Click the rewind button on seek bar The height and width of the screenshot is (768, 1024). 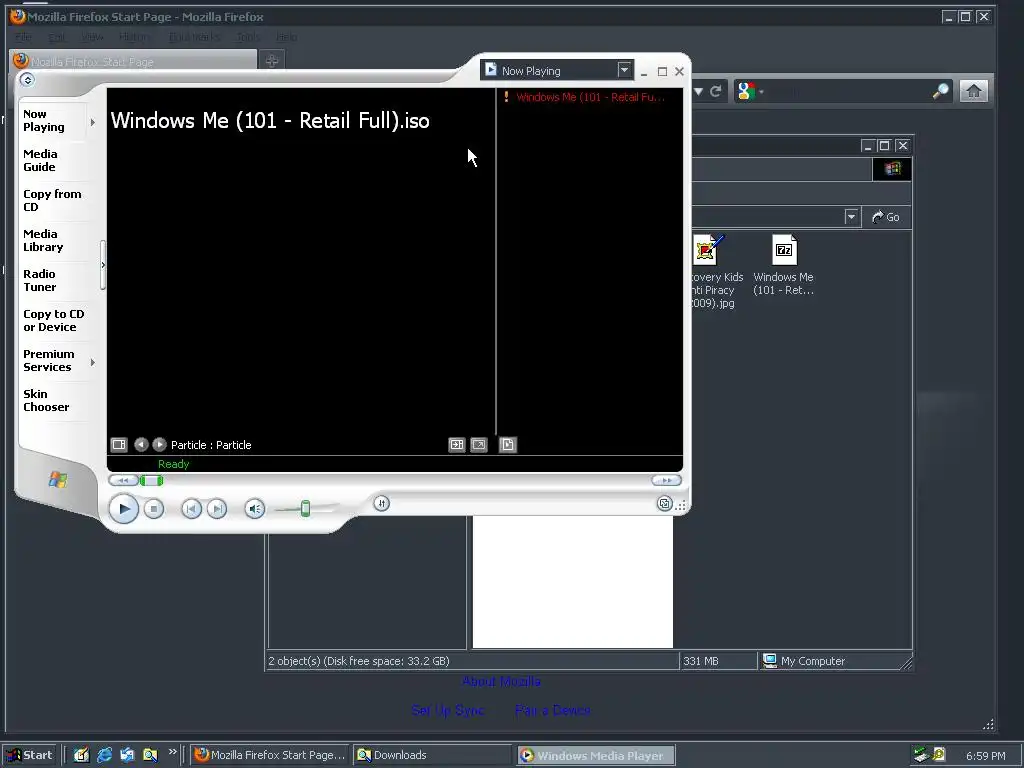point(123,481)
